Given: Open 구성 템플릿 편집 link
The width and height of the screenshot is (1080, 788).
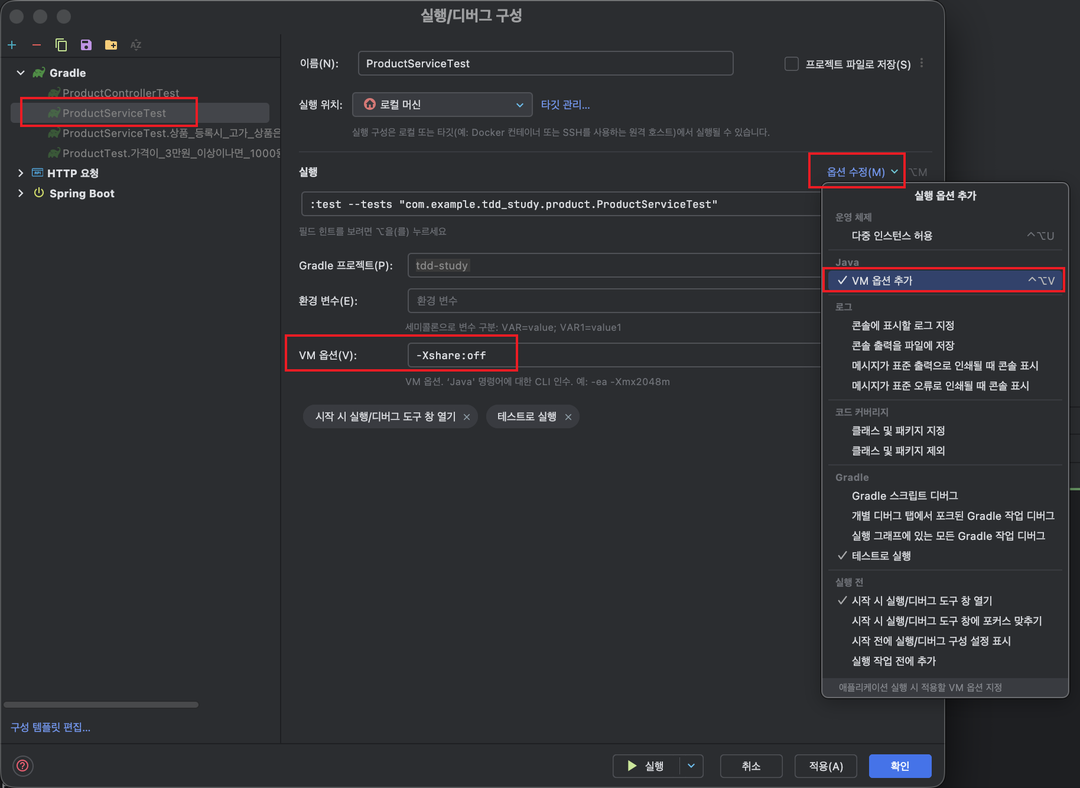Looking at the screenshot, I should click(x=48, y=726).
